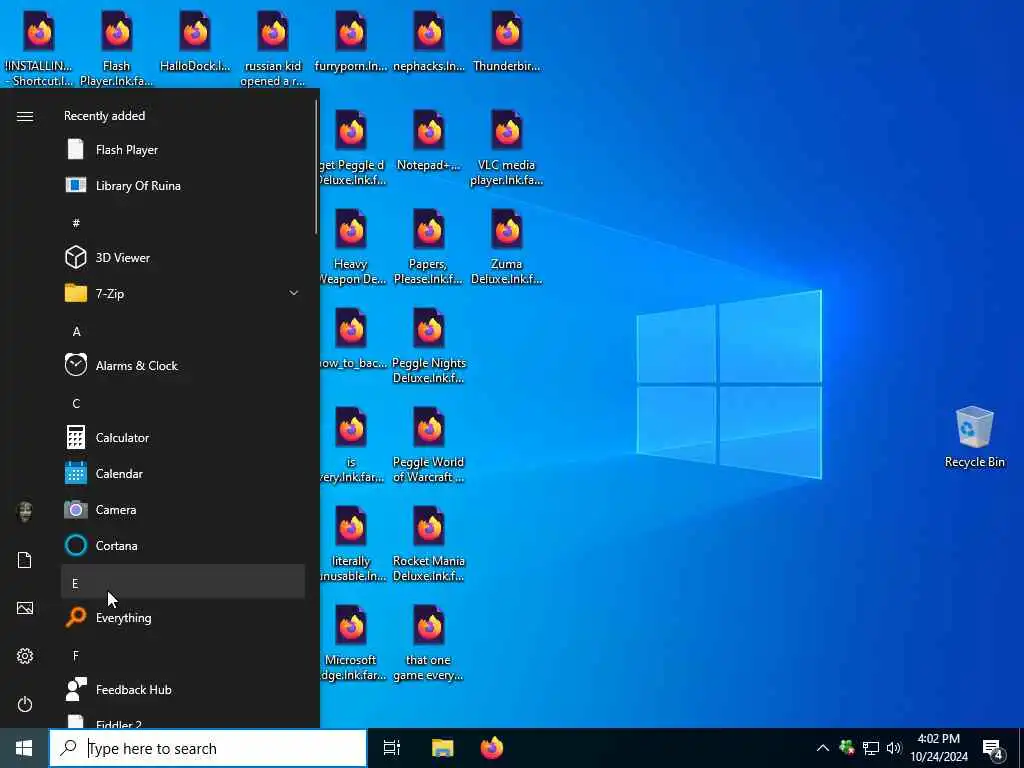1024x768 pixels.
Task: Open Task View on taskbar
Action: point(392,748)
